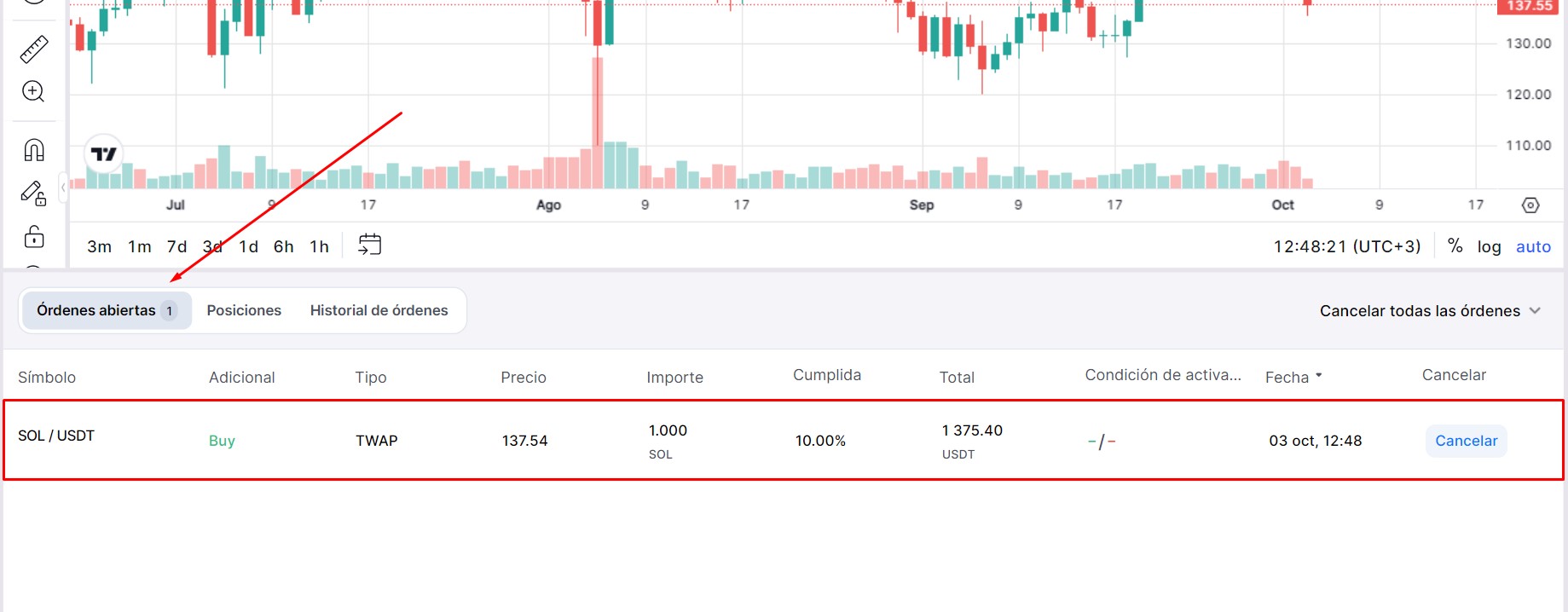The width and height of the screenshot is (1568, 612).
Task: Click the SOL / USDT order row symbol
Action: 56,436
